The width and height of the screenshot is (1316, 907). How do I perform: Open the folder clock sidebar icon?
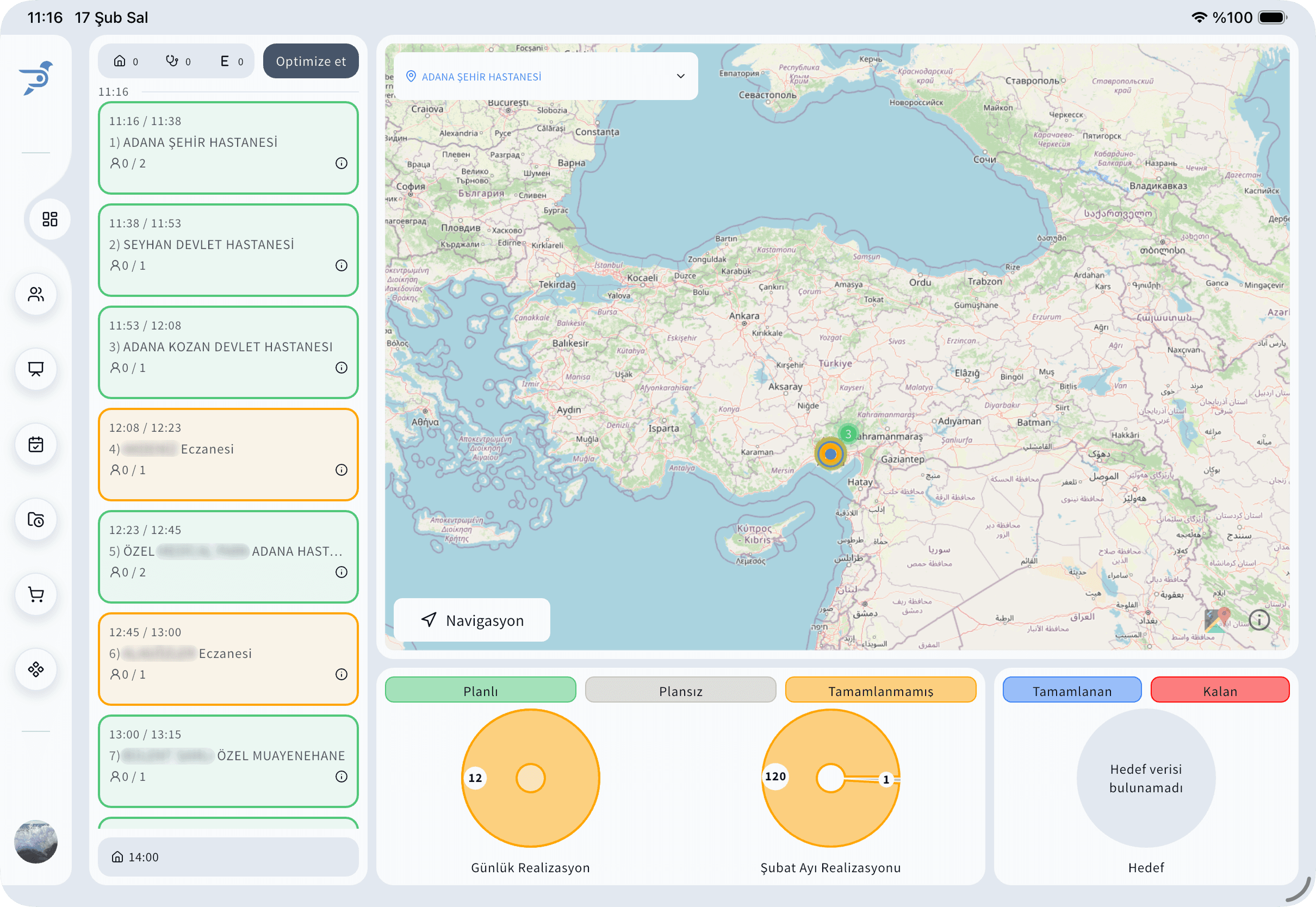tap(36, 519)
